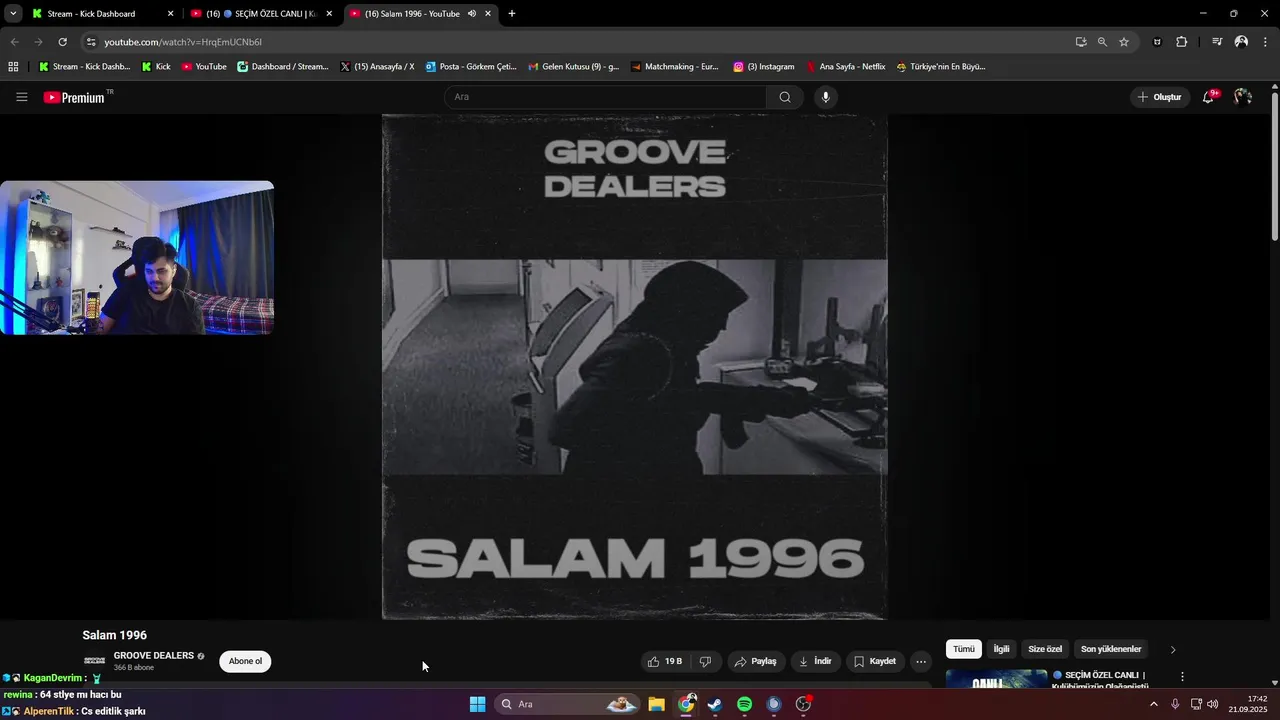This screenshot has height=720, width=1280.
Task: Click the page vertical scrollbar
Action: (x=1274, y=165)
